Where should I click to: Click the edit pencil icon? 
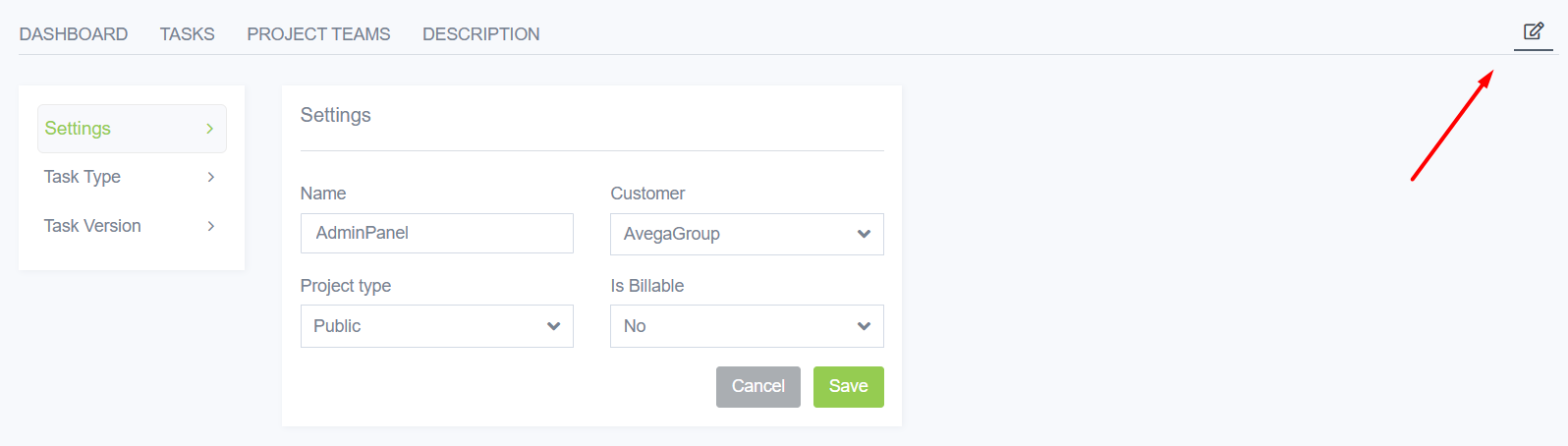coord(1533,31)
